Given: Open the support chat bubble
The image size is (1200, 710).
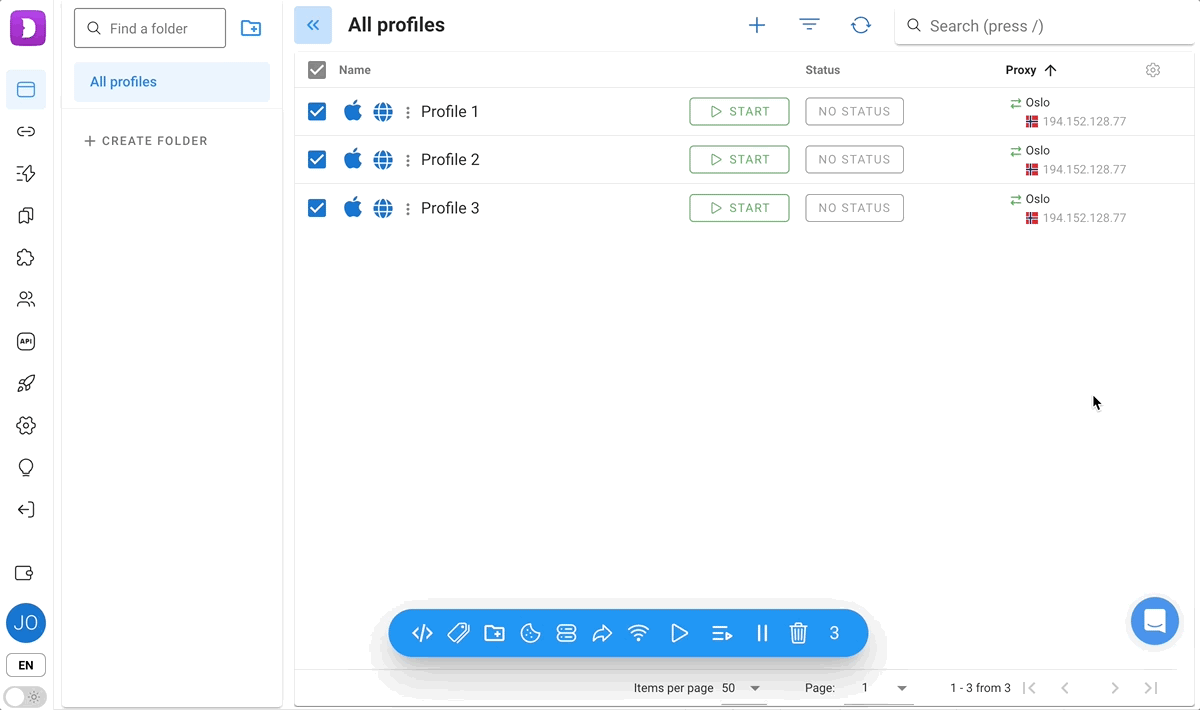Looking at the screenshot, I should point(1155,621).
